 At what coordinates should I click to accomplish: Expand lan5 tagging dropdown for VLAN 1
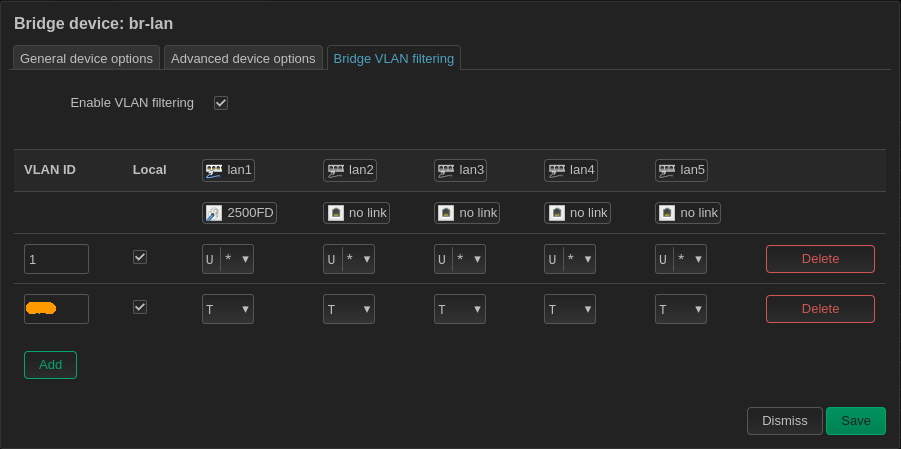coord(681,259)
